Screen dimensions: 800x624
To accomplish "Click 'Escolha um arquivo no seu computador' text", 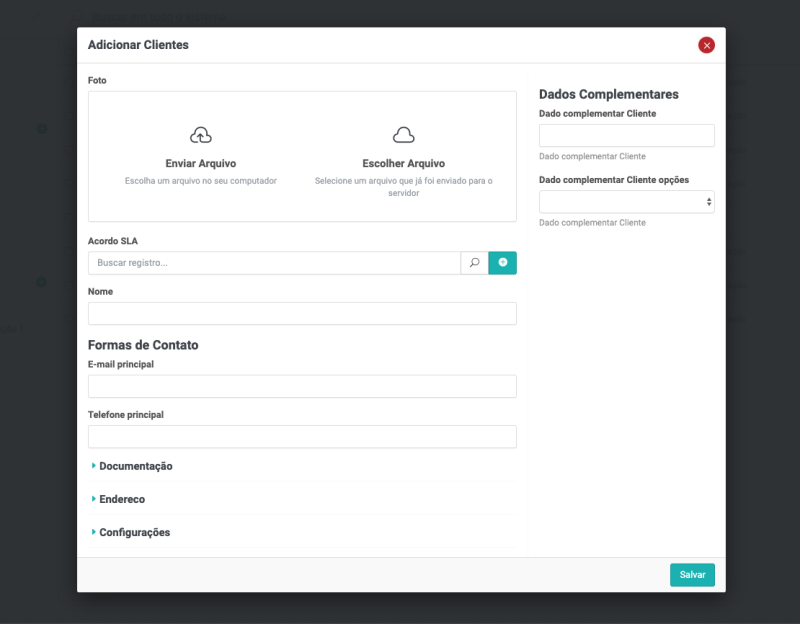I will click(201, 181).
